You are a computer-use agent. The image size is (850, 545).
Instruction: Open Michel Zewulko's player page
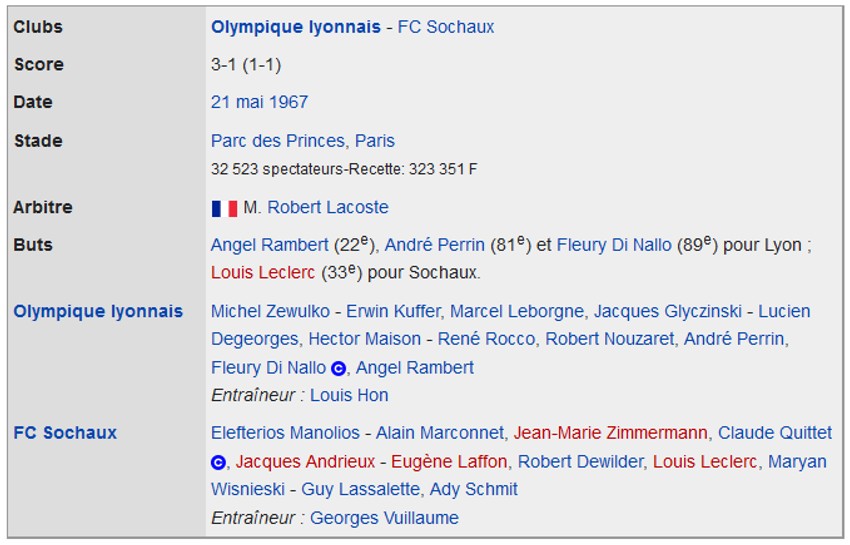(x=269, y=311)
